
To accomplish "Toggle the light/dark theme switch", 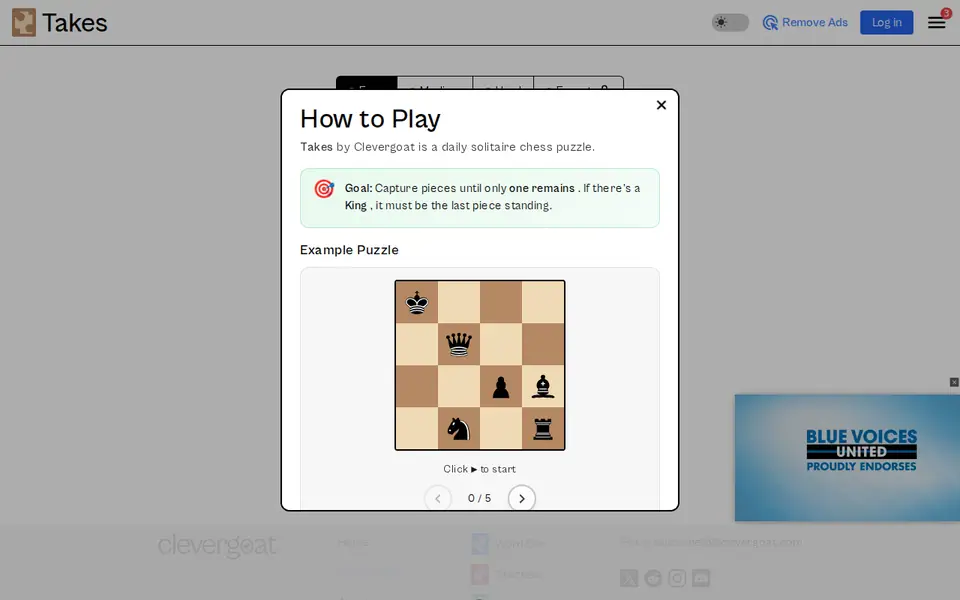I will (730, 23).
